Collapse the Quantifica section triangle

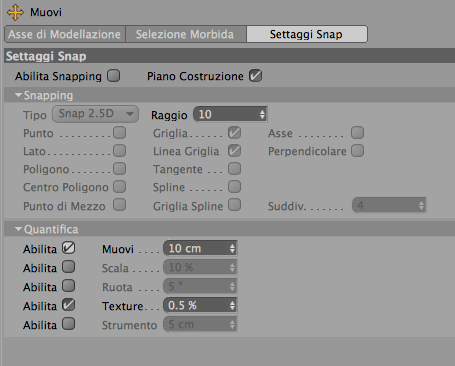18,229
